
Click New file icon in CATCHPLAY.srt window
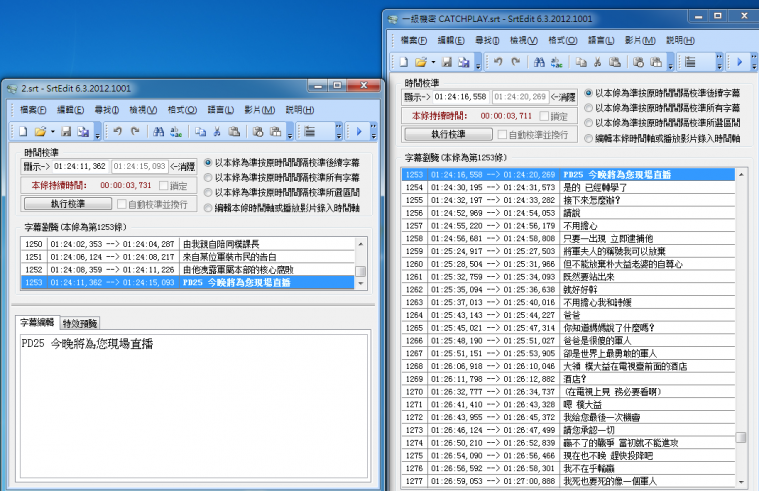(404, 62)
